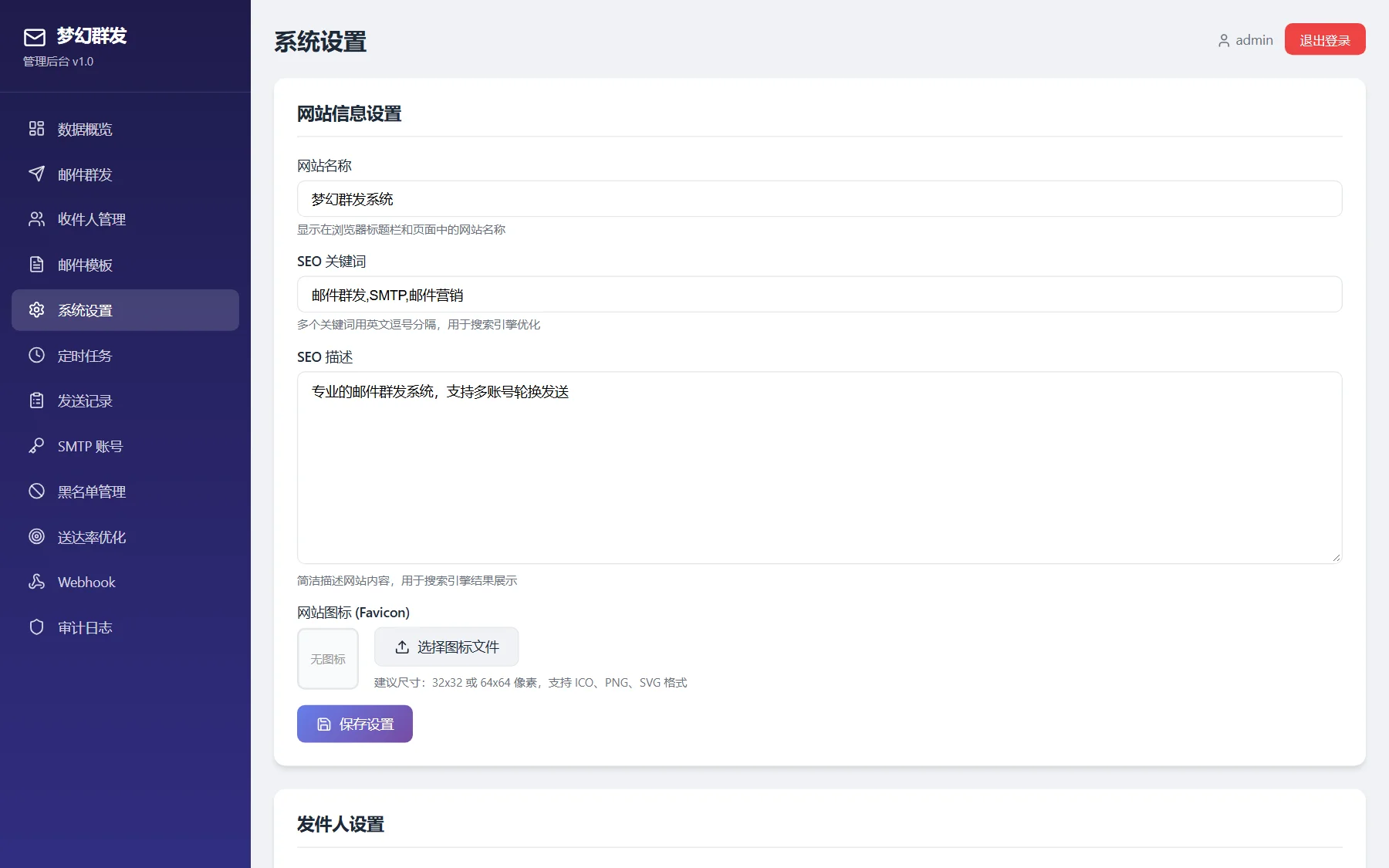The height and width of the screenshot is (868, 1389).
Task: Click the 网站信息设置 section heading
Action: click(350, 114)
